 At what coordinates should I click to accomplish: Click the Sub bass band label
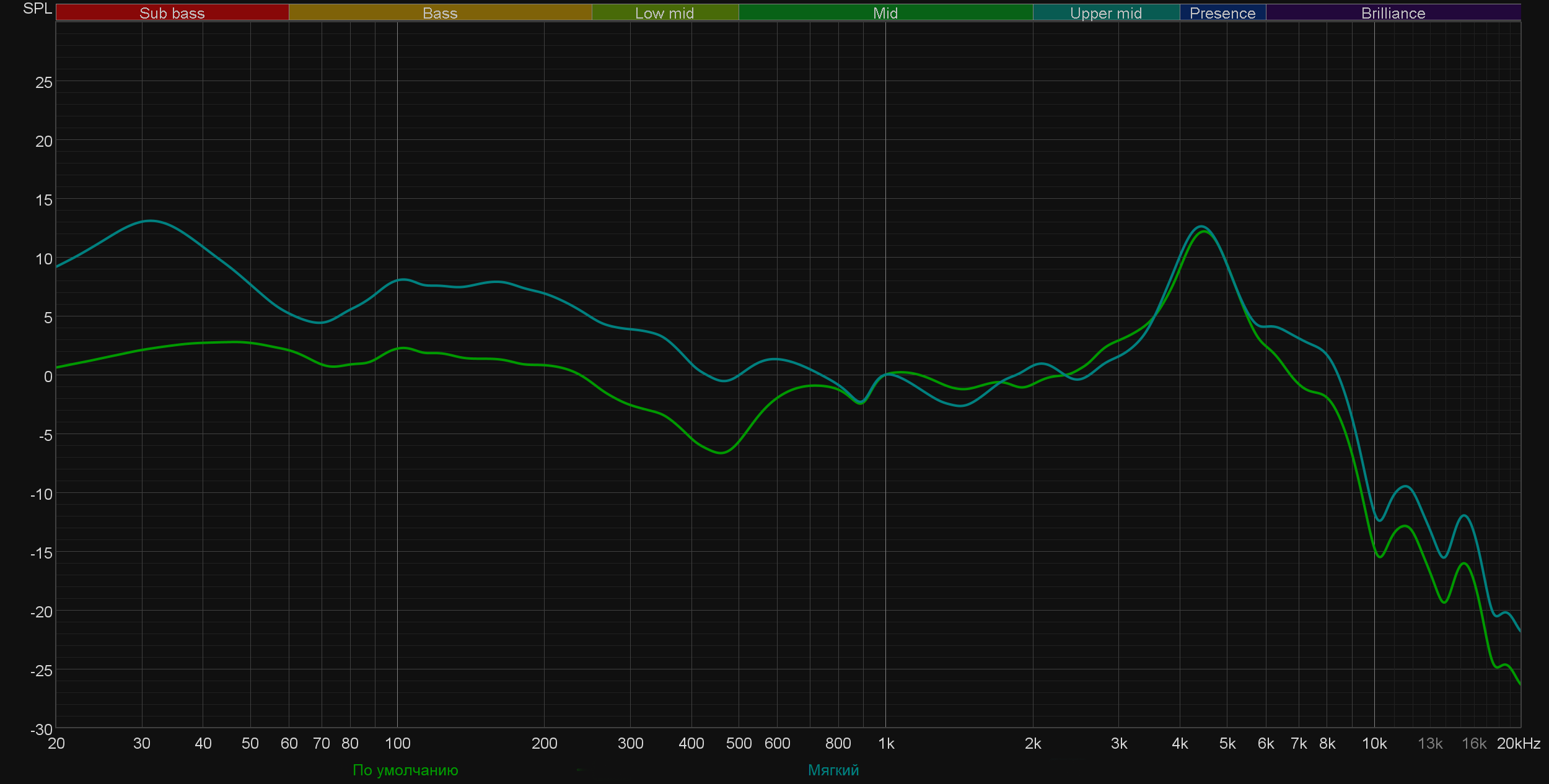point(172,13)
